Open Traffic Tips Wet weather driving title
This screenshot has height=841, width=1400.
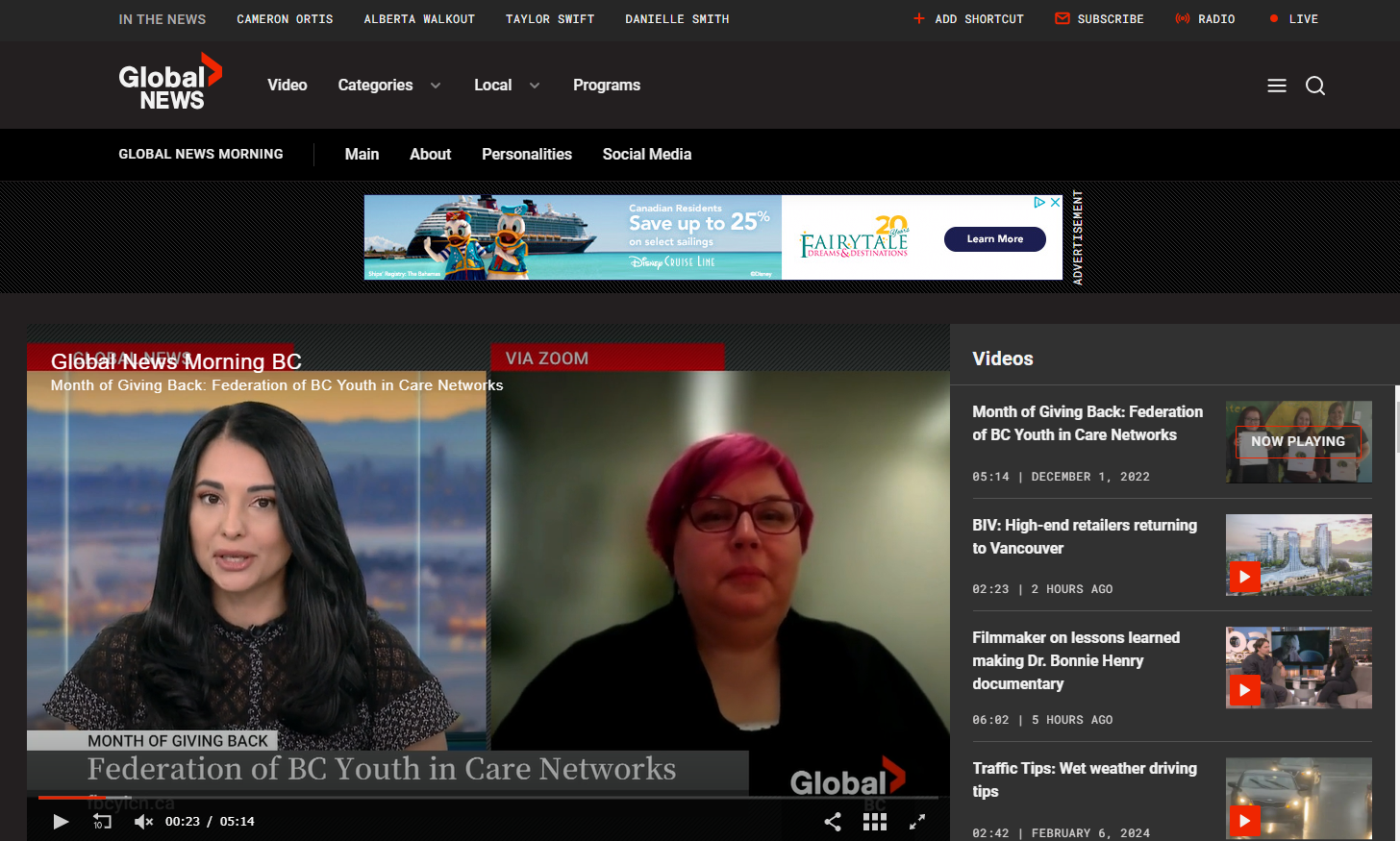tap(1085, 779)
